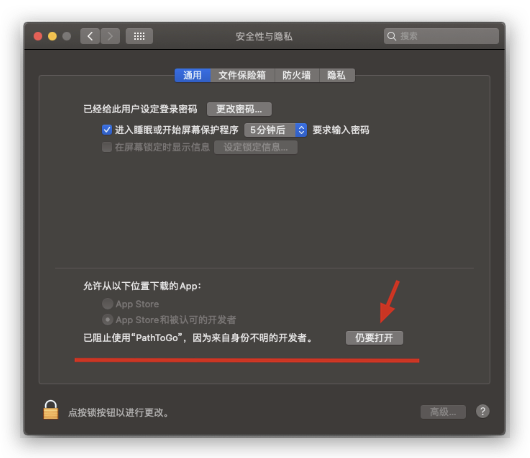Click the 已阻止使用“PathToGo” message text
Screen dimensions: 530x458
click(x=198, y=338)
